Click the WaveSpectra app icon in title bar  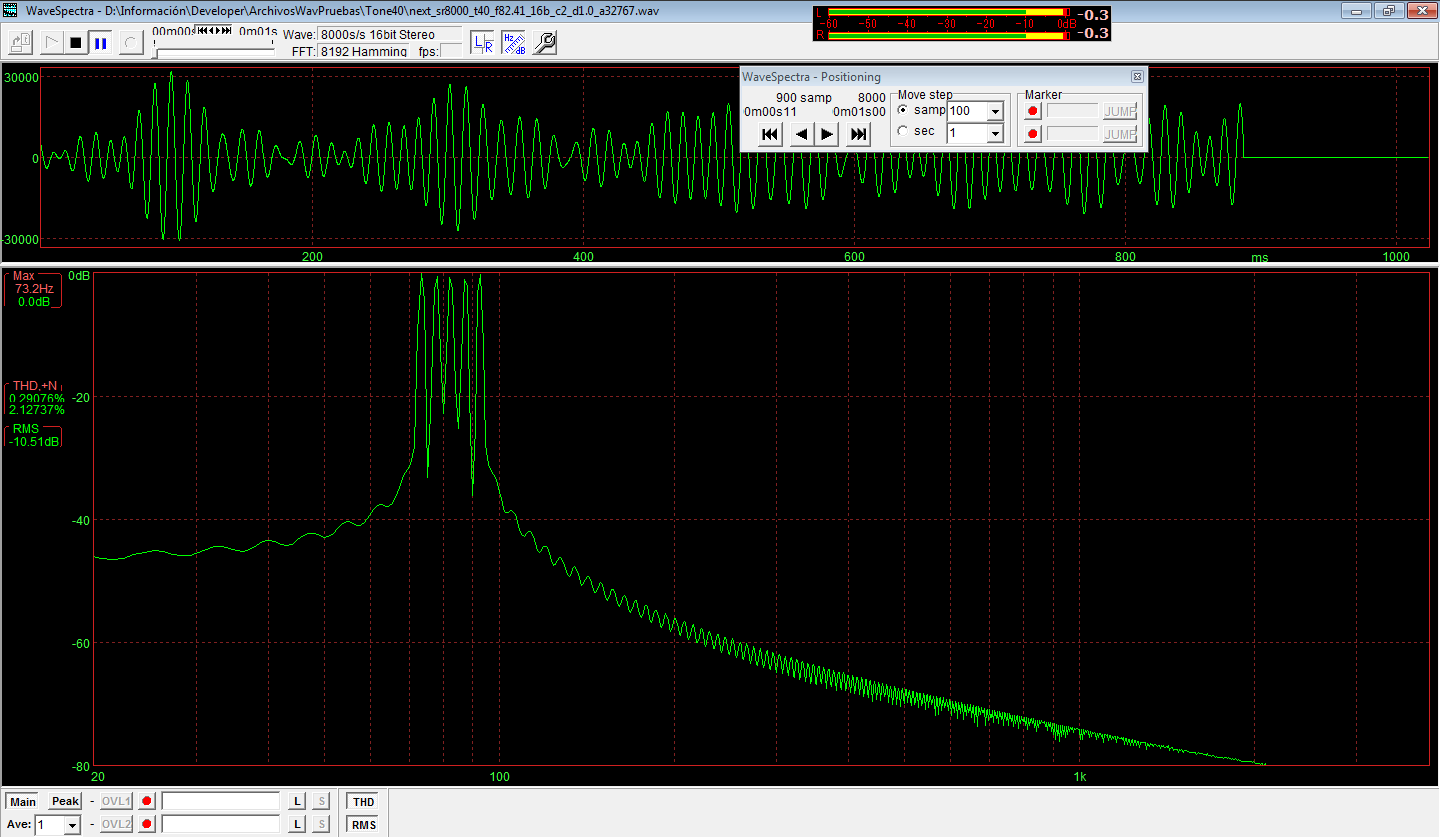10,10
